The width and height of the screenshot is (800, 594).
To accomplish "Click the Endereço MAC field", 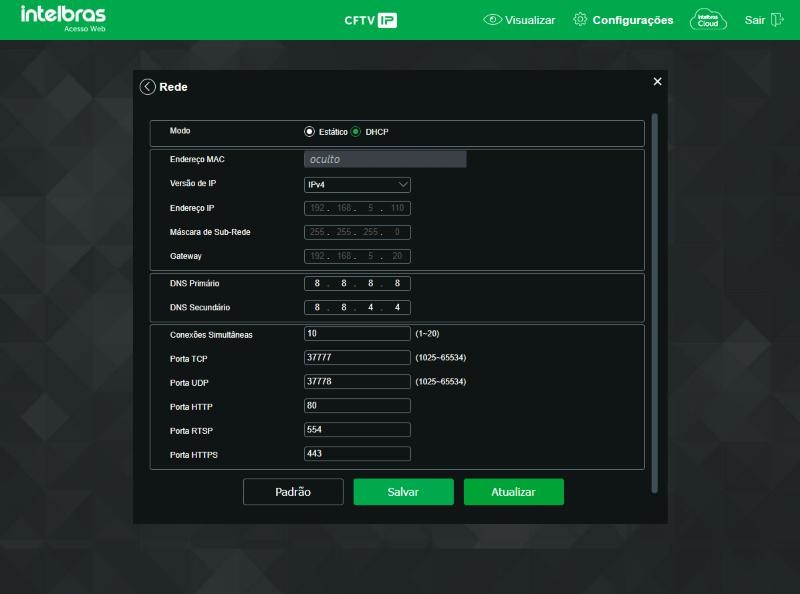I will [385, 159].
